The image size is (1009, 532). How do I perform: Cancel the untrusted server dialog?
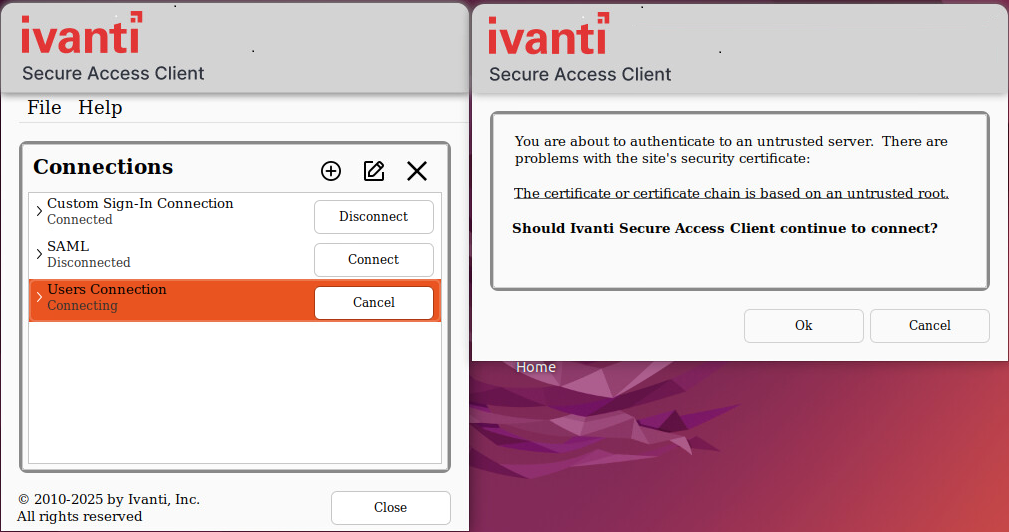click(x=930, y=326)
